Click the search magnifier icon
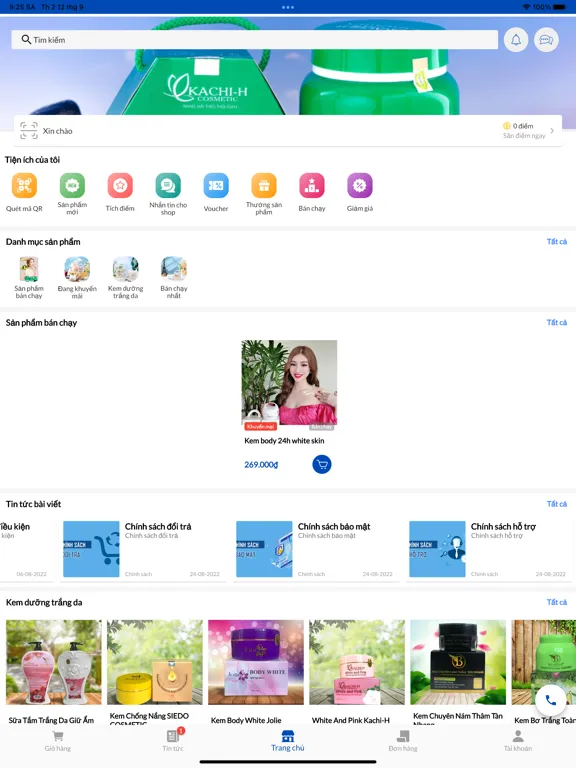576x768 pixels. (x=26, y=40)
